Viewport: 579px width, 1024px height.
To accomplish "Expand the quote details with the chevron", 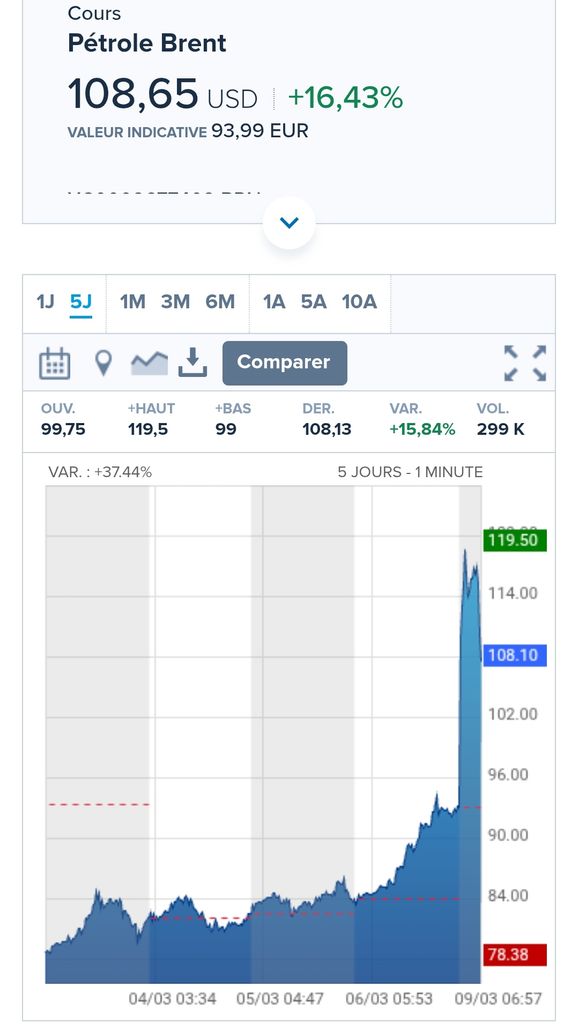I will (289, 223).
